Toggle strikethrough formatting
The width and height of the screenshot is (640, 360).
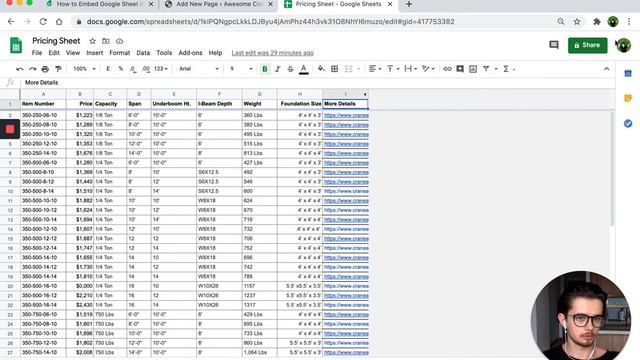pos(290,69)
